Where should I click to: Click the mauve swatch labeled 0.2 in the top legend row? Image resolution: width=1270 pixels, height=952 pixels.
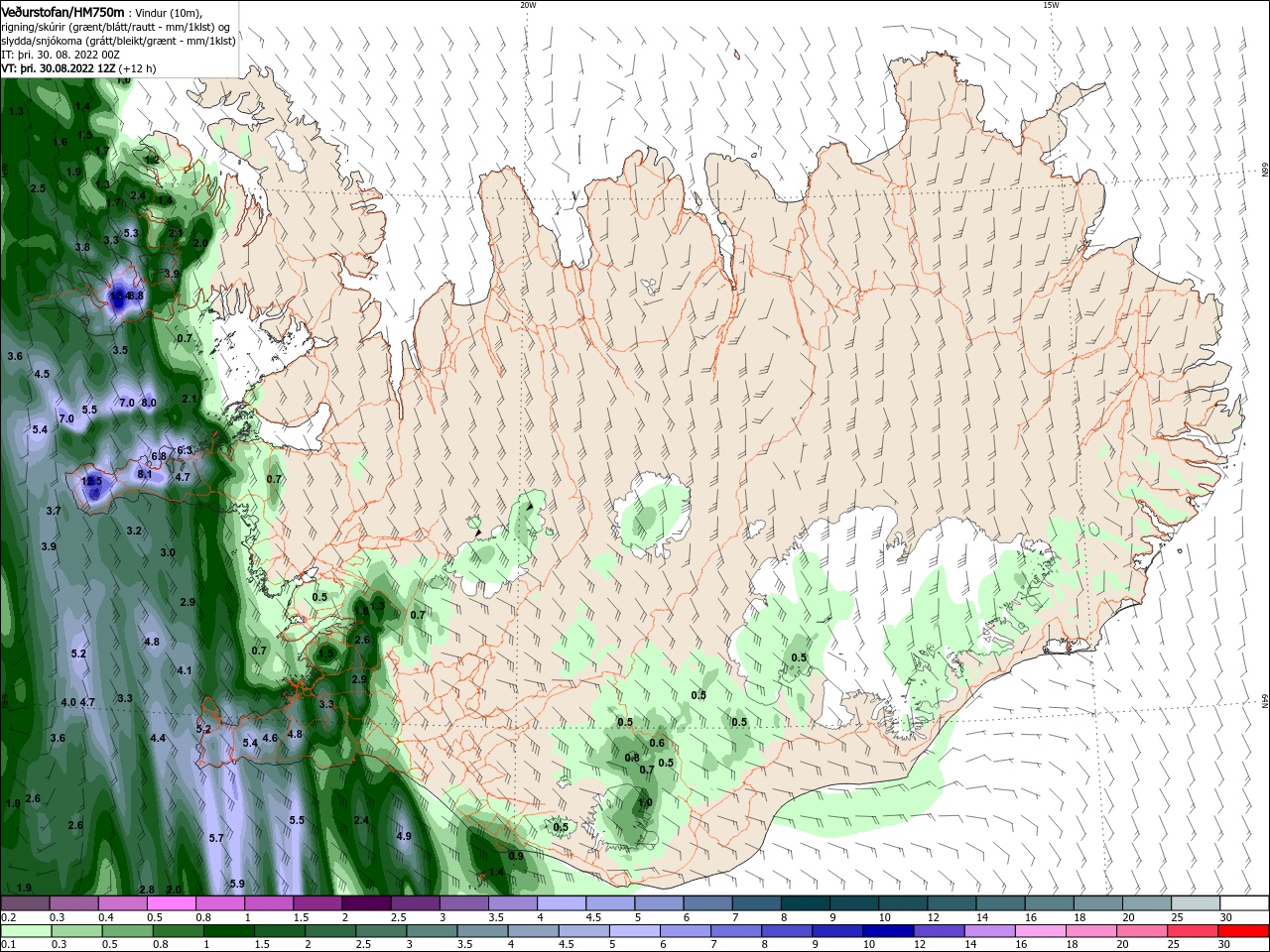25,903
